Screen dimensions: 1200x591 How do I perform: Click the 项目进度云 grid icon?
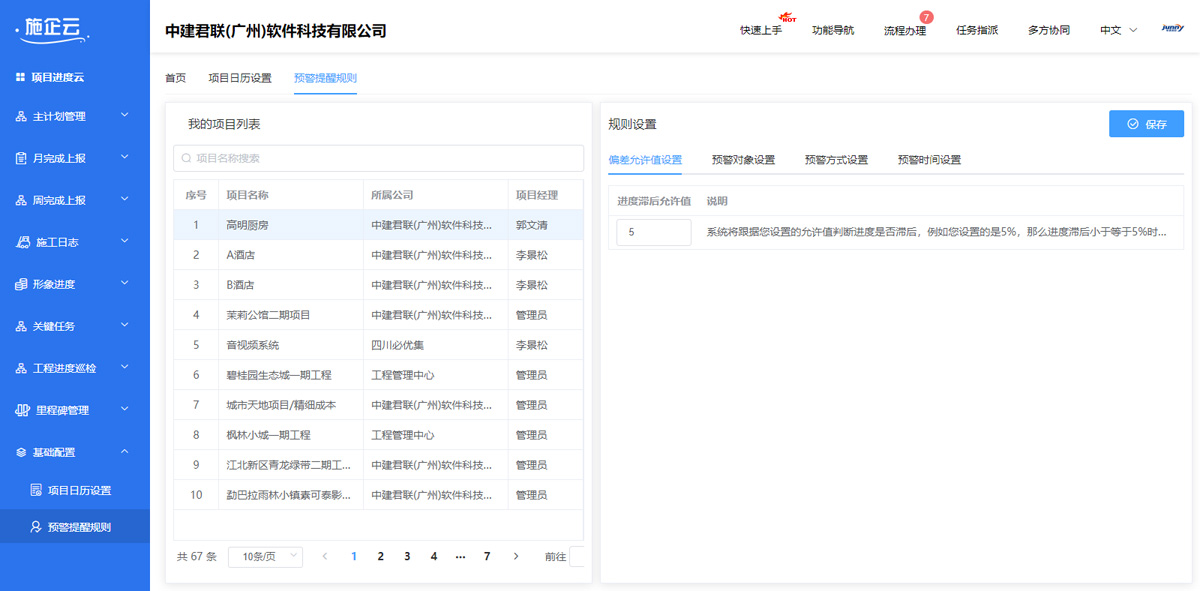click(20, 77)
